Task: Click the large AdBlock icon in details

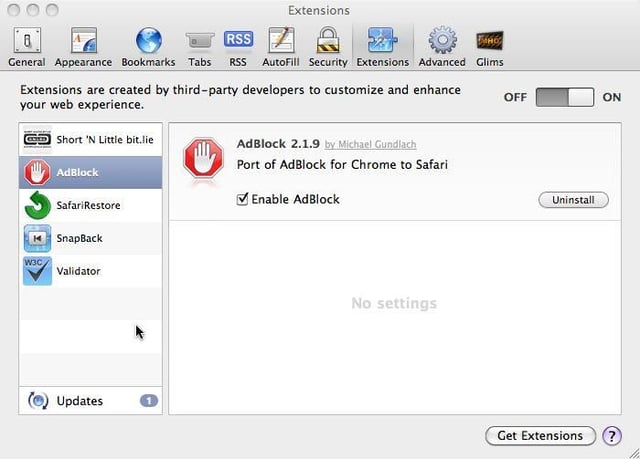Action: pyautogui.click(x=204, y=157)
